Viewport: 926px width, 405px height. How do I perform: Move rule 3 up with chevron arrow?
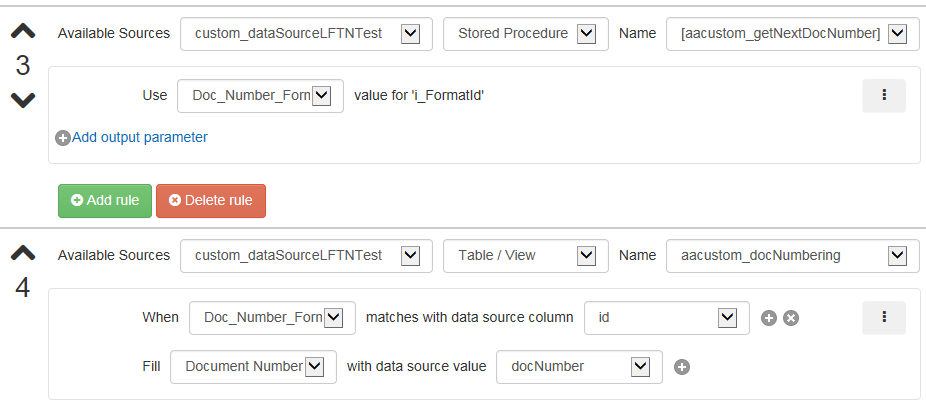pyautogui.click(x=23, y=31)
